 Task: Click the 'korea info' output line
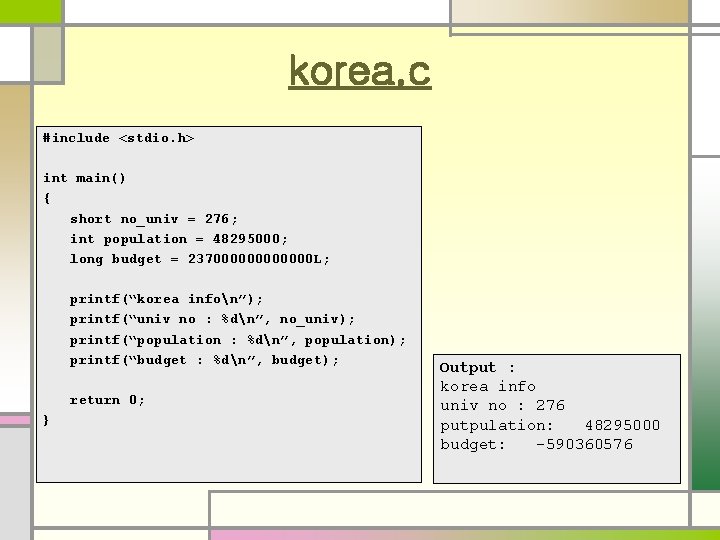[488, 387]
